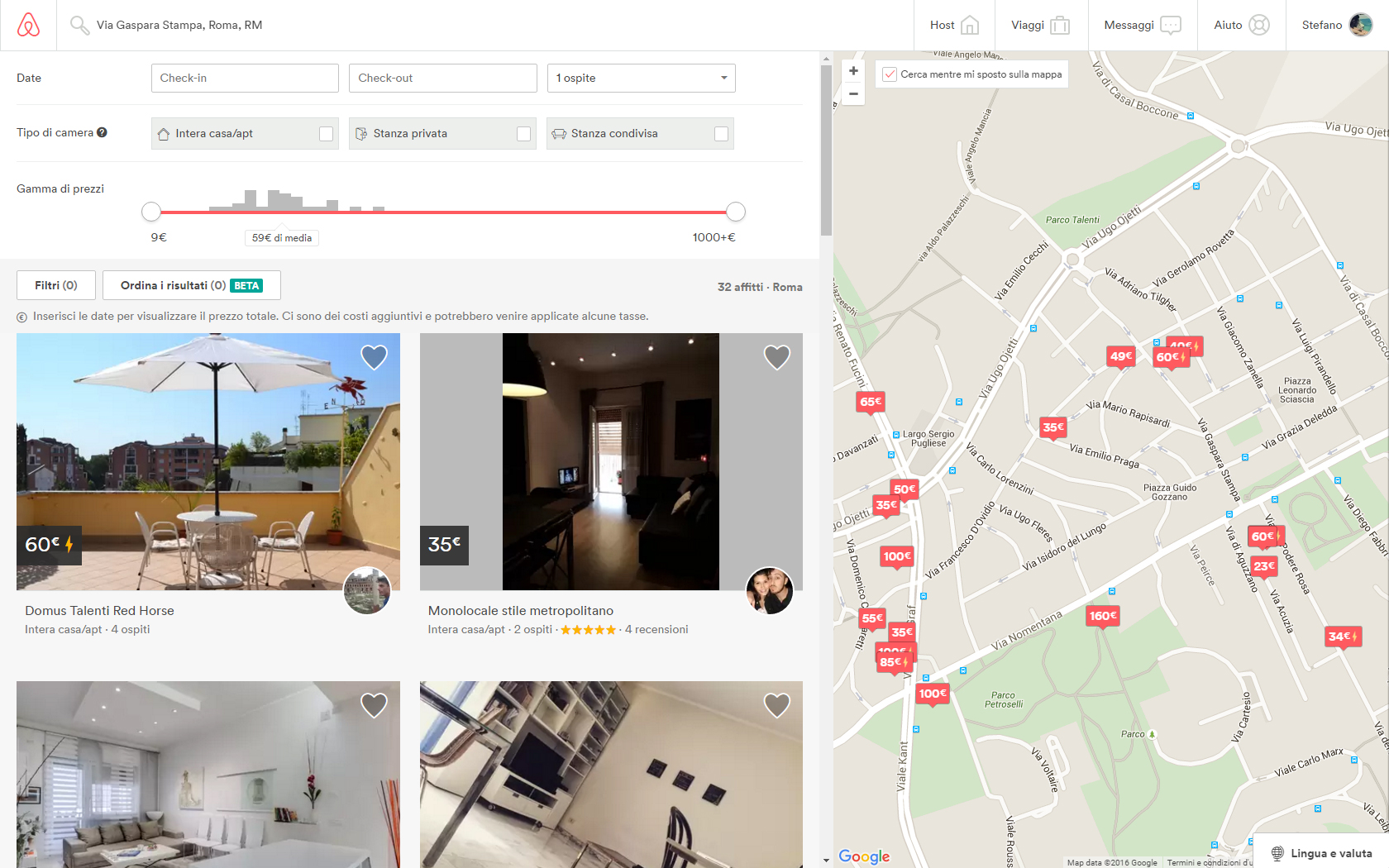This screenshot has width=1389, height=868.
Task: Click the 50€ map price marker
Action: click(905, 489)
